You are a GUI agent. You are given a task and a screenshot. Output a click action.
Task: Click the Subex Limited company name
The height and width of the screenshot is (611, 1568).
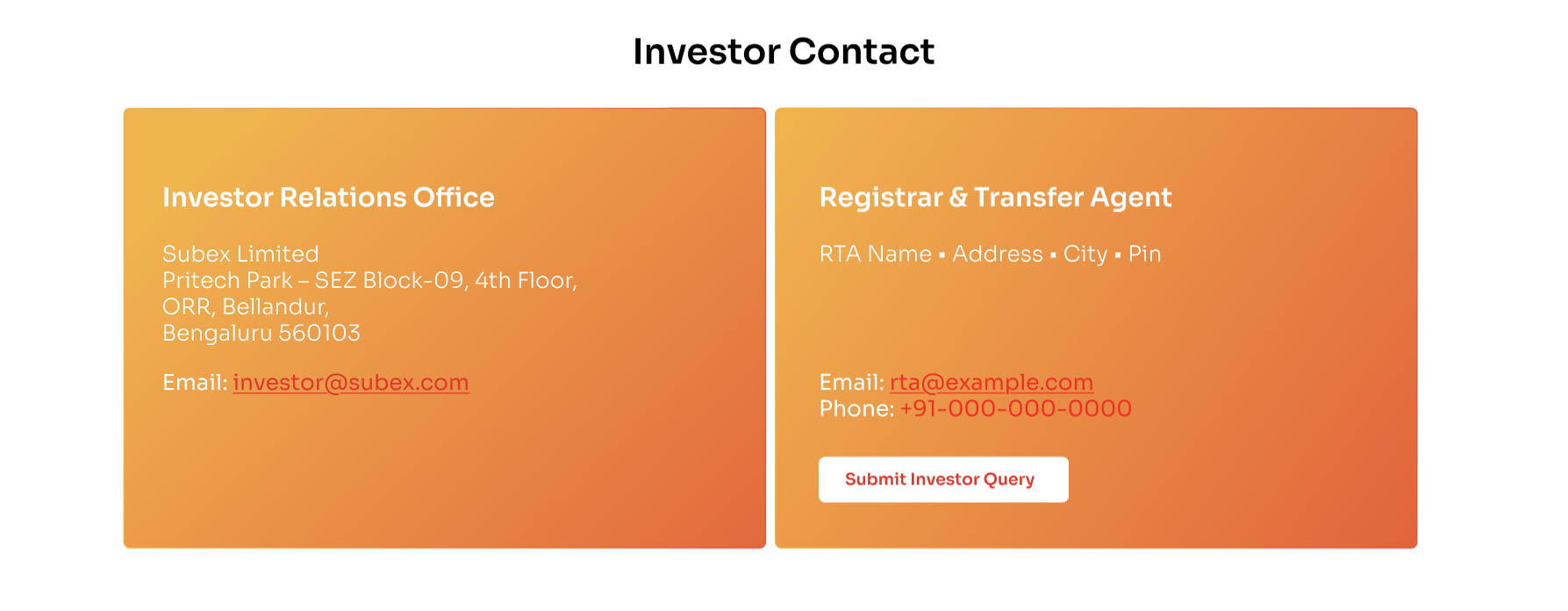(x=240, y=255)
